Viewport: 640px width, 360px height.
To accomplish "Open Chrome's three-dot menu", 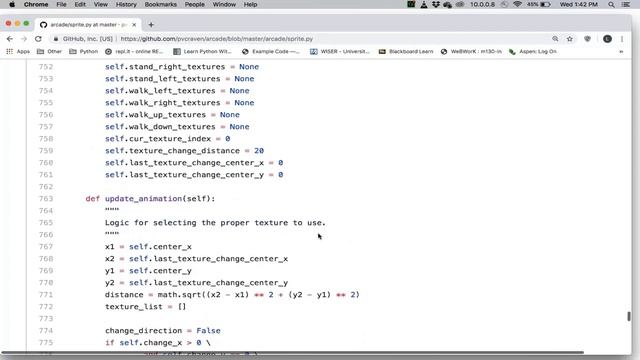I will pyautogui.click(x=622, y=39).
